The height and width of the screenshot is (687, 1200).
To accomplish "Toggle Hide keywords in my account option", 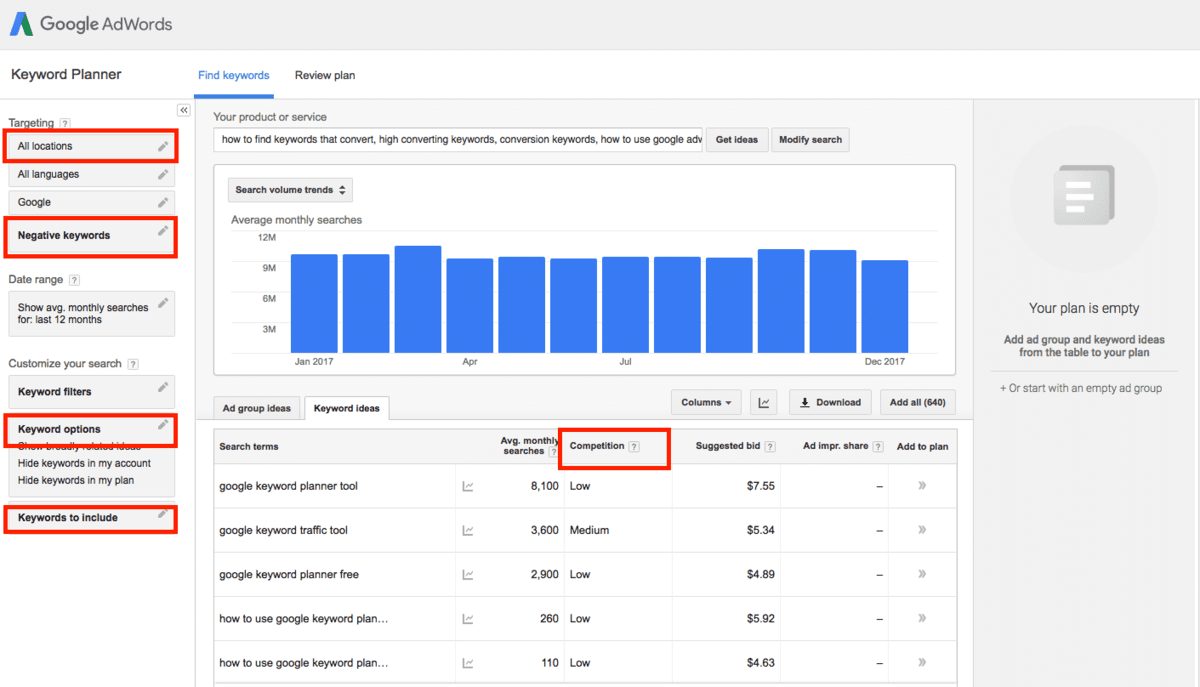I will point(84,463).
